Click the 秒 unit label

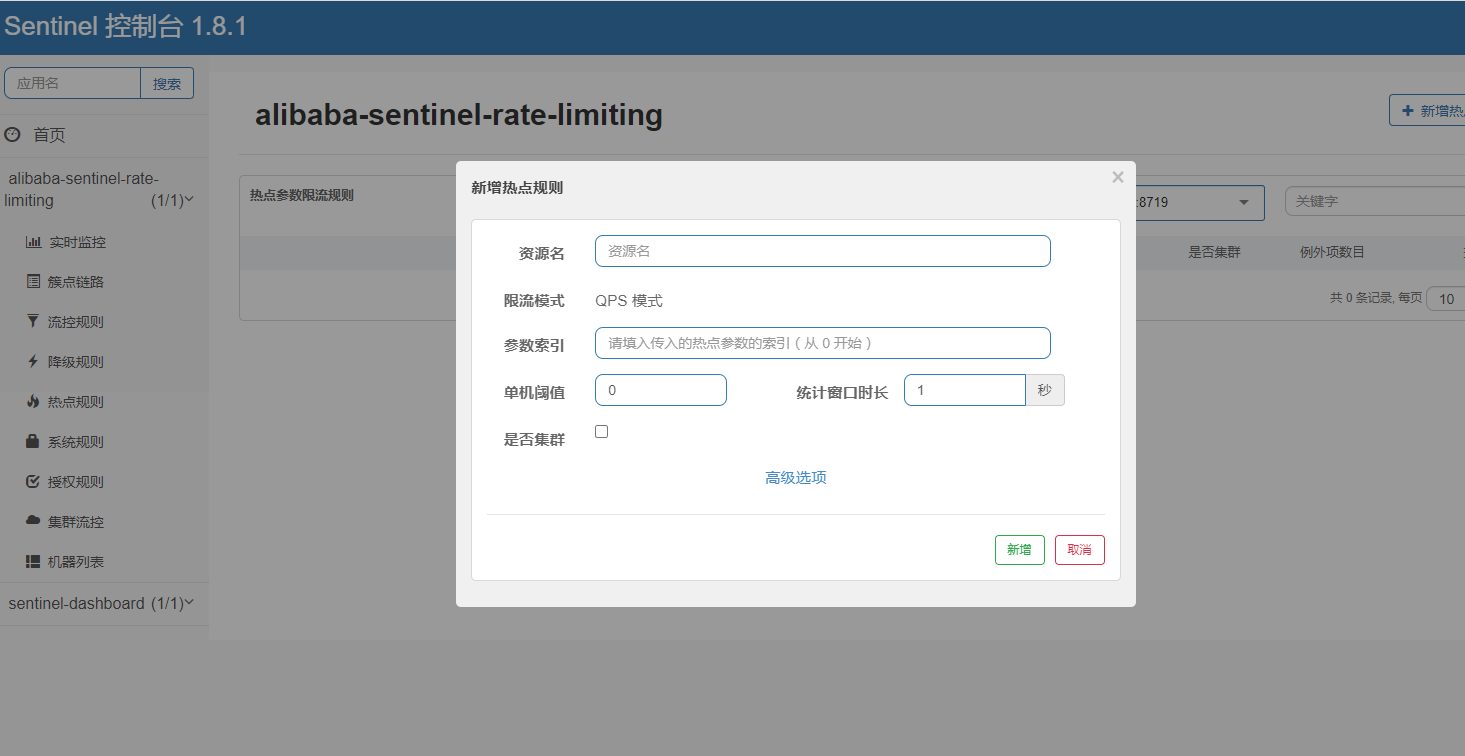point(1045,390)
